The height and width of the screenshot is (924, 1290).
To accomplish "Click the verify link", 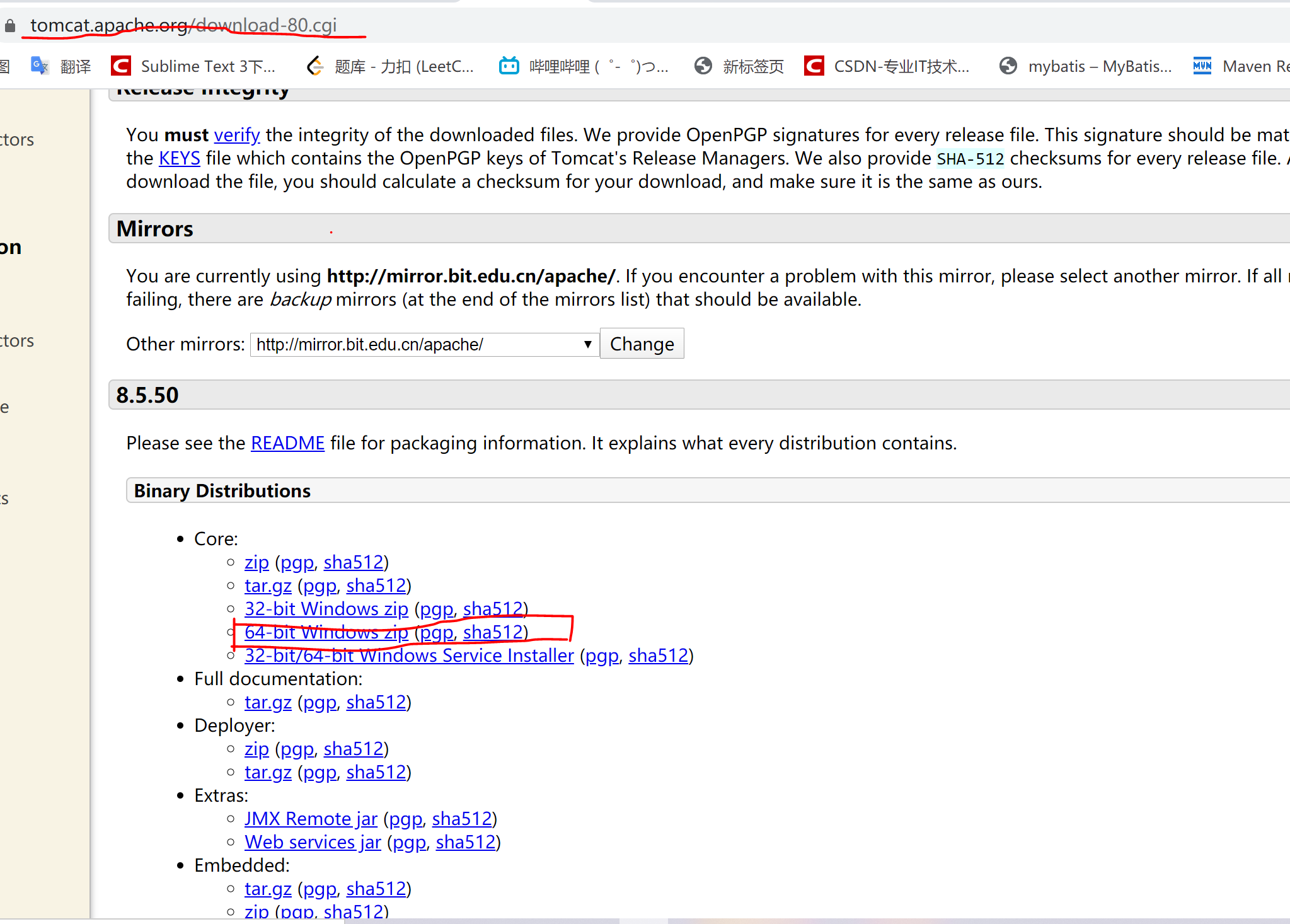I will pos(237,134).
